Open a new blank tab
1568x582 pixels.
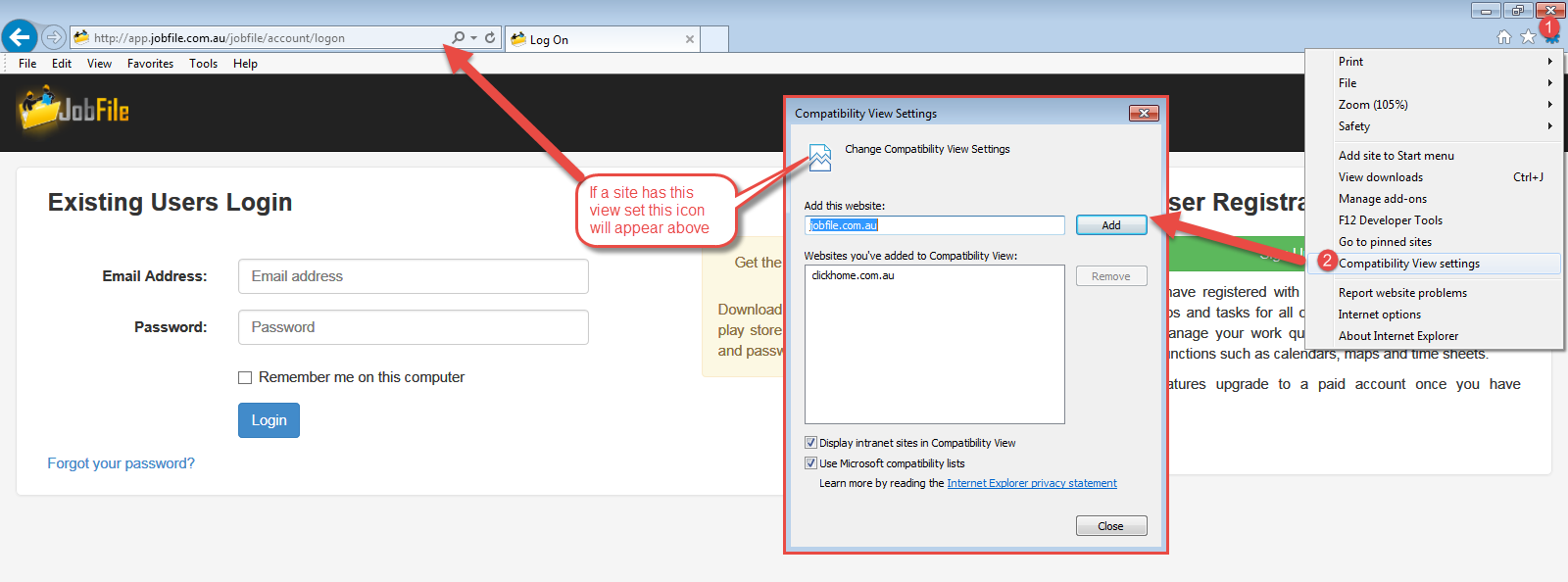coord(714,39)
